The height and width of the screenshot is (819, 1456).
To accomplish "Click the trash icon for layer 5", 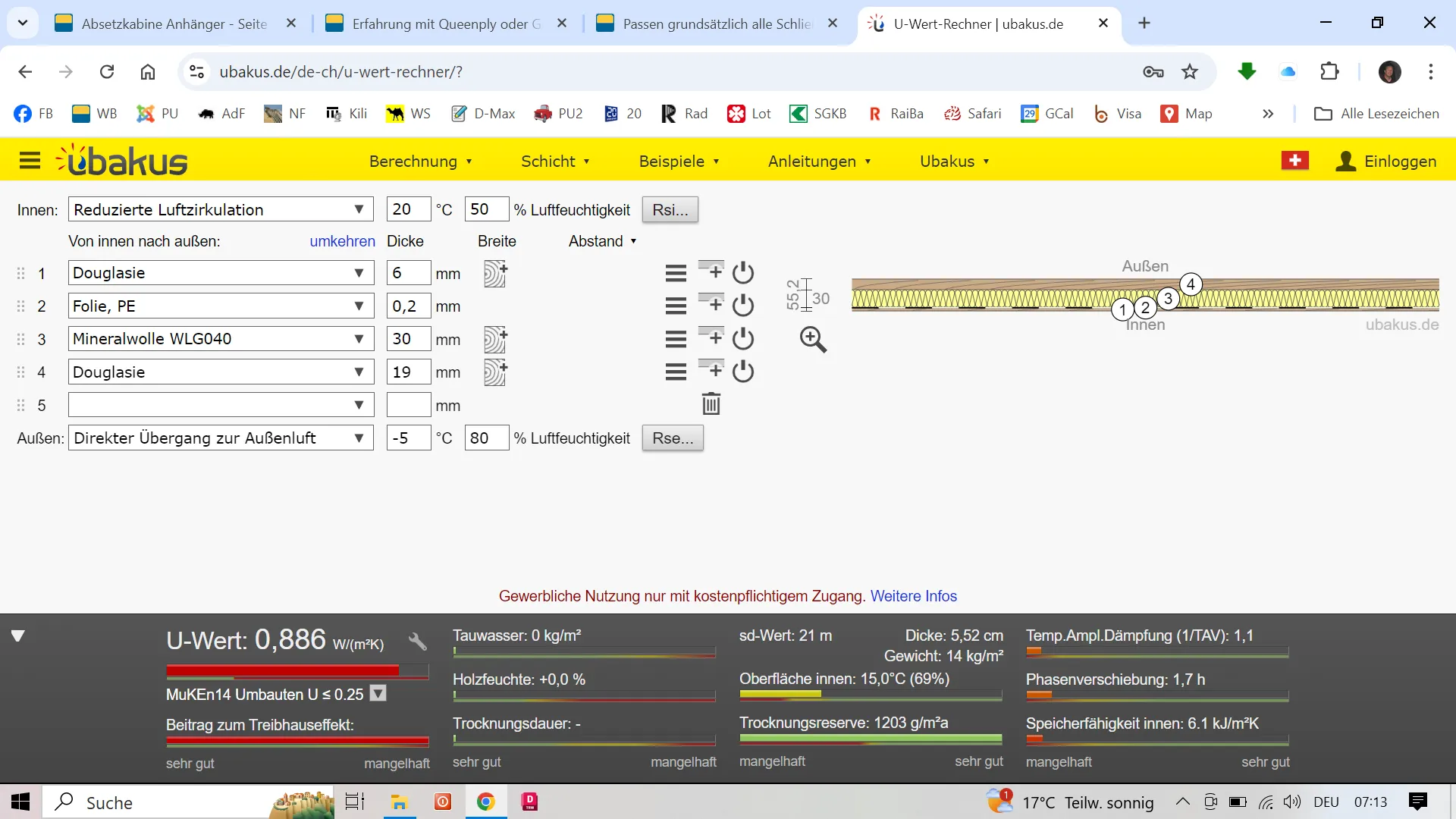I will (711, 404).
